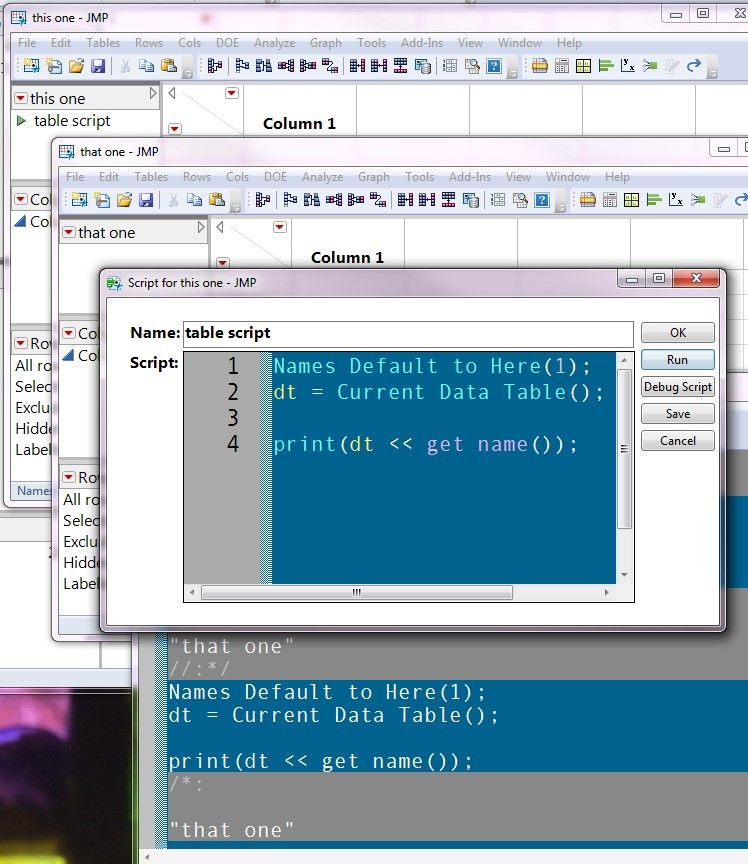Screen dimensions: 748x864
Task: Open File menu in 'this one' window
Action: point(26,42)
